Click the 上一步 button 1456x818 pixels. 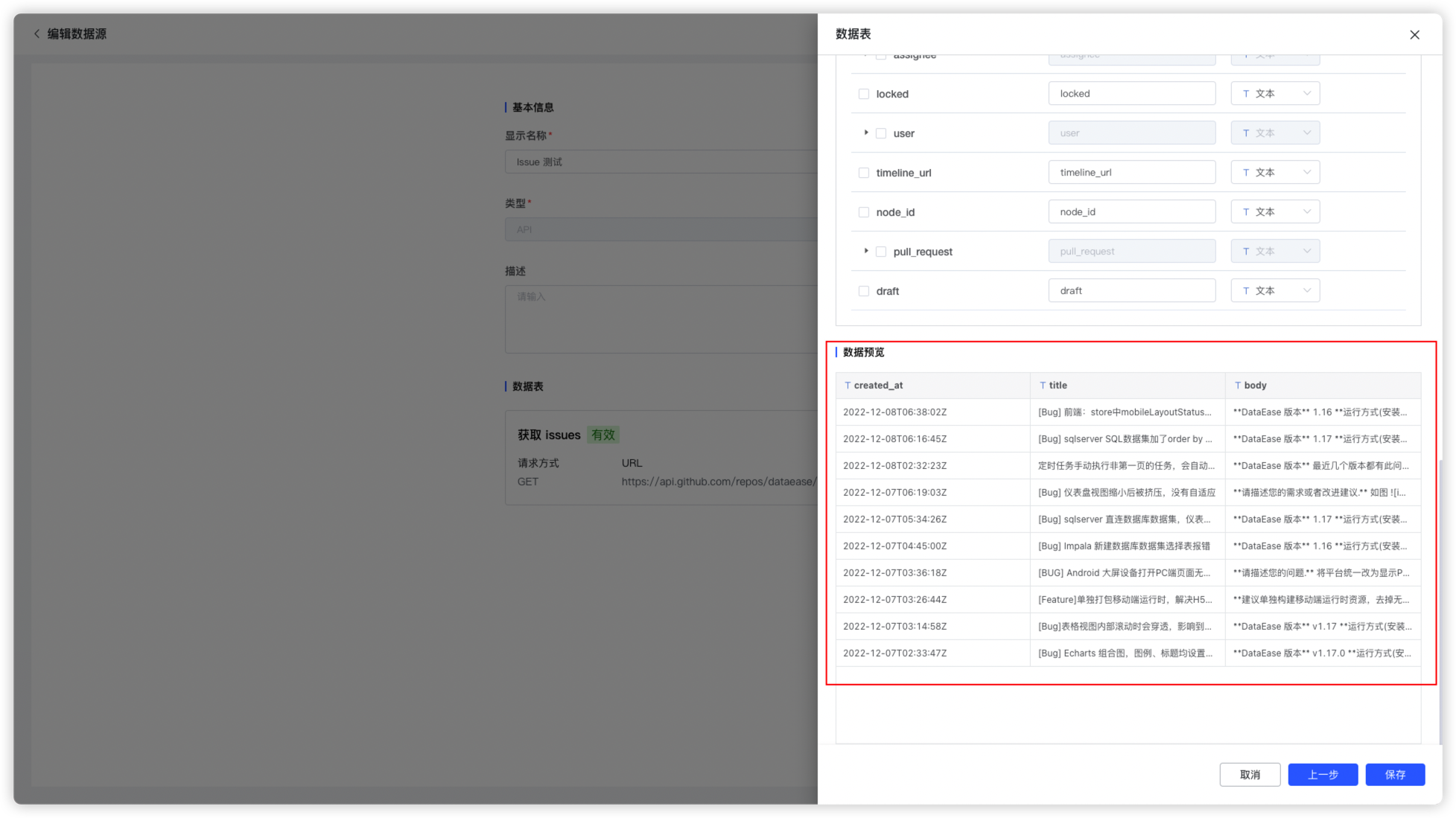point(1323,774)
